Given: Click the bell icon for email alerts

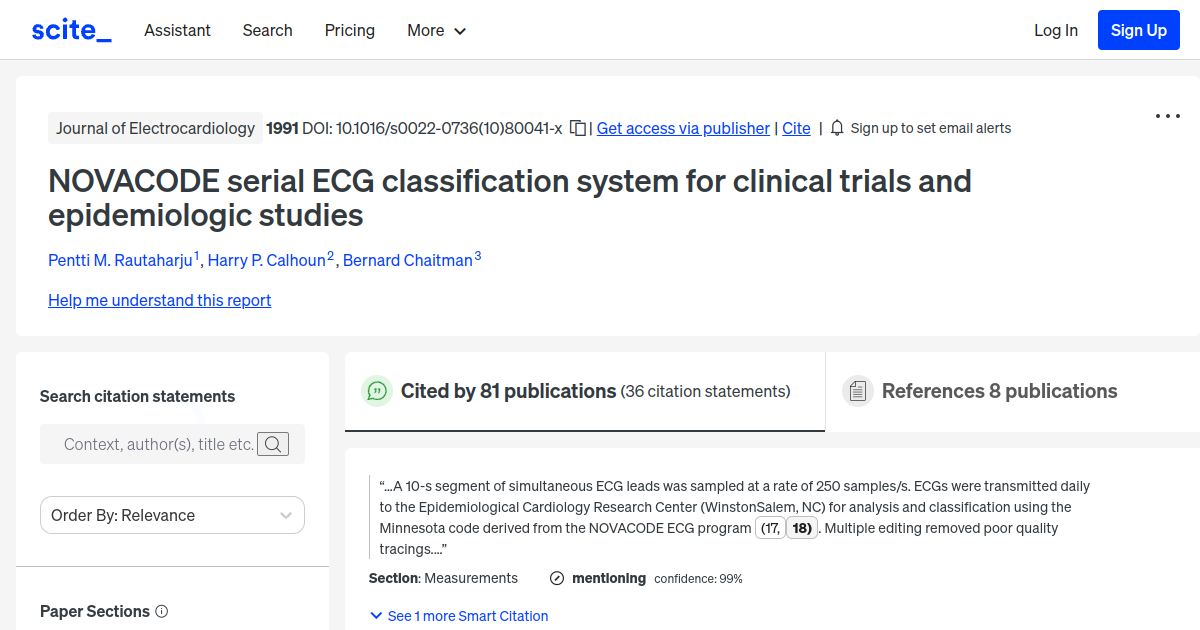Looking at the screenshot, I should click(x=836, y=128).
